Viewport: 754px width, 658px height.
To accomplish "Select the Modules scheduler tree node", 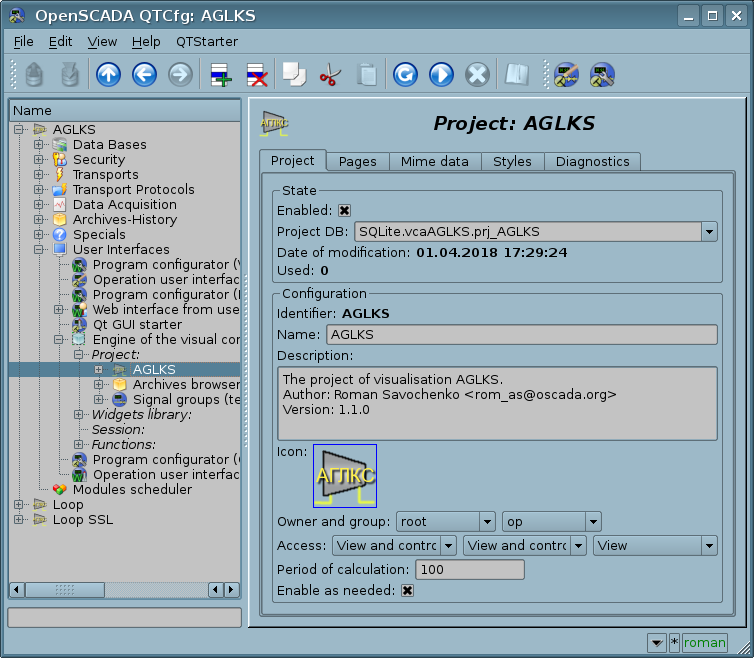I will pos(132,489).
